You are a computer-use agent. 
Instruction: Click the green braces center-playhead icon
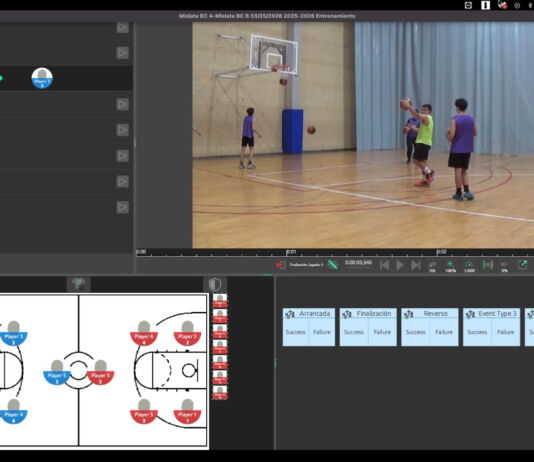(x=487, y=265)
